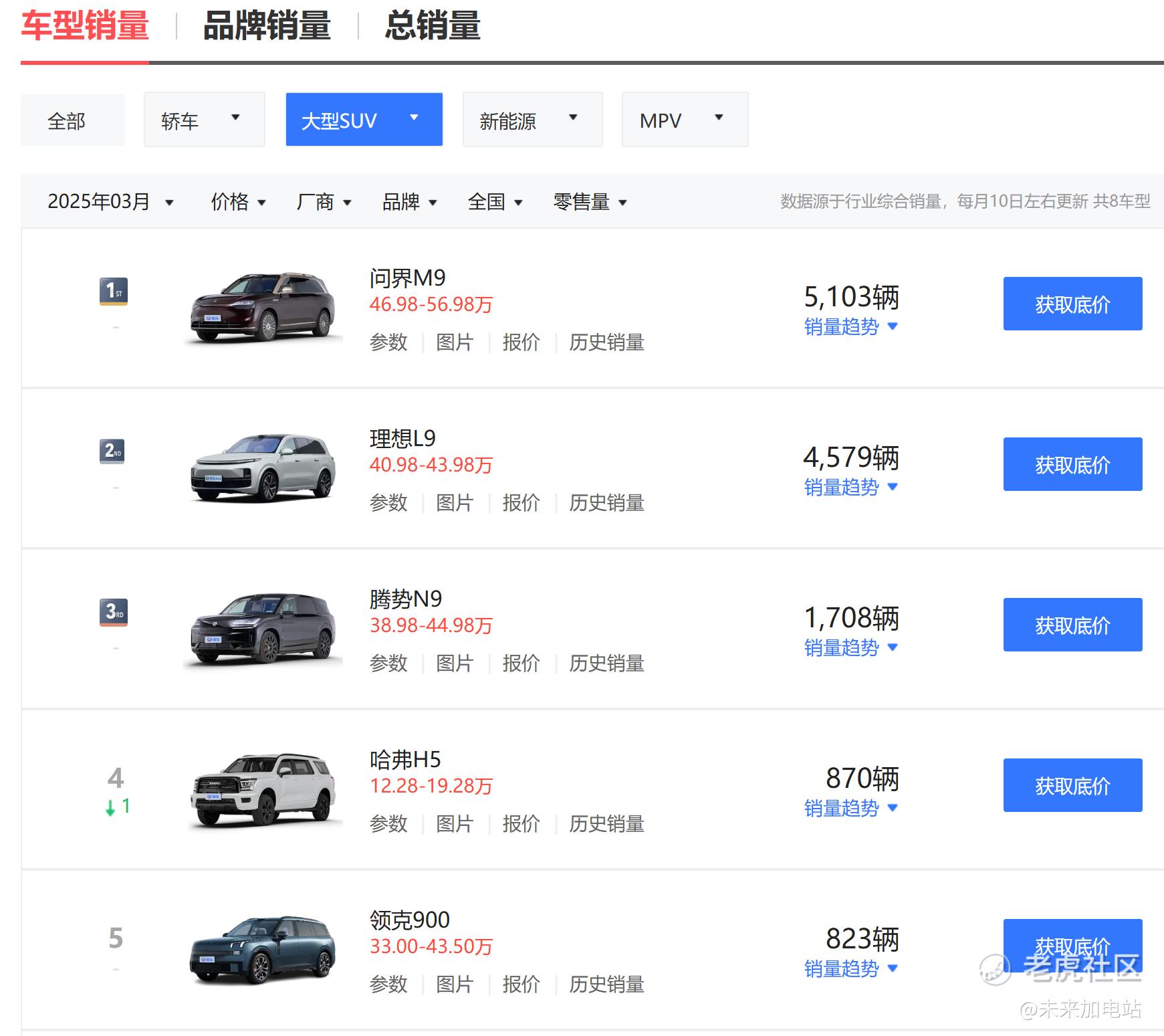Expand the 轿车 category dropdown
Viewport: 1164px width, 1036px height.
tap(205, 120)
